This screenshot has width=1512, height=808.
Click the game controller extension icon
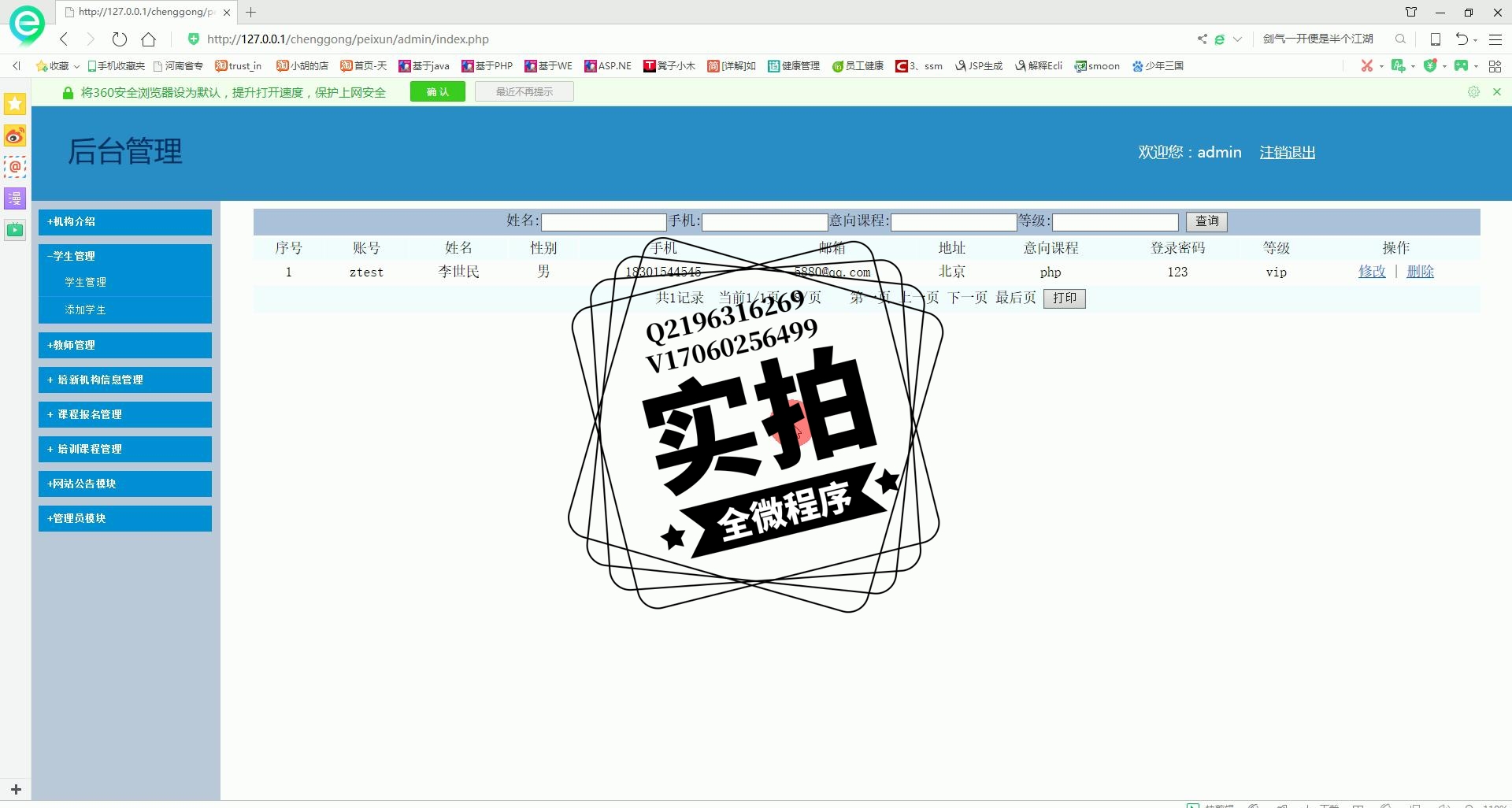point(1462,65)
